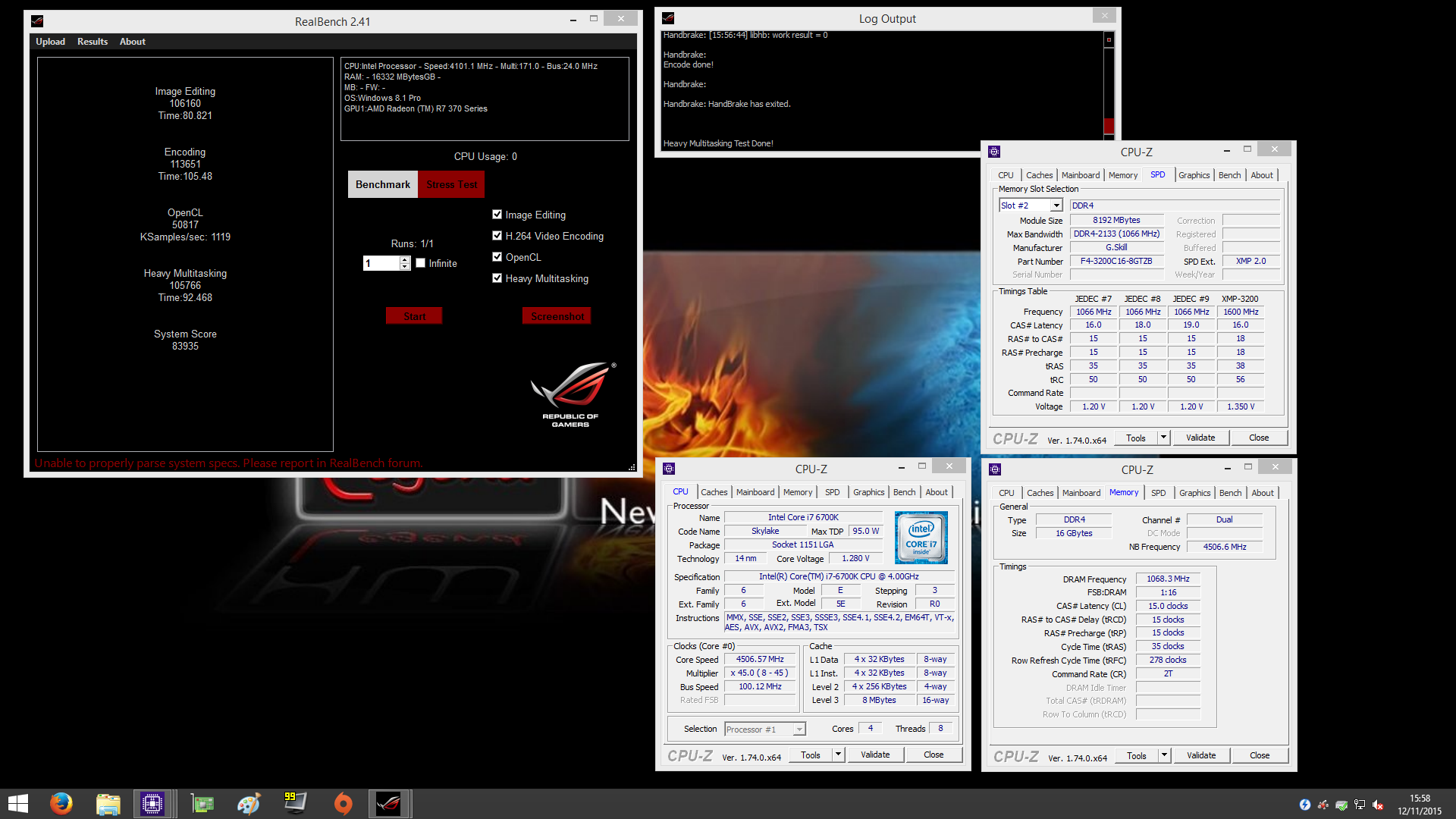Click Validate in SPD CPU-Z window
The height and width of the screenshot is (819, 1456).
point(1200,438)
